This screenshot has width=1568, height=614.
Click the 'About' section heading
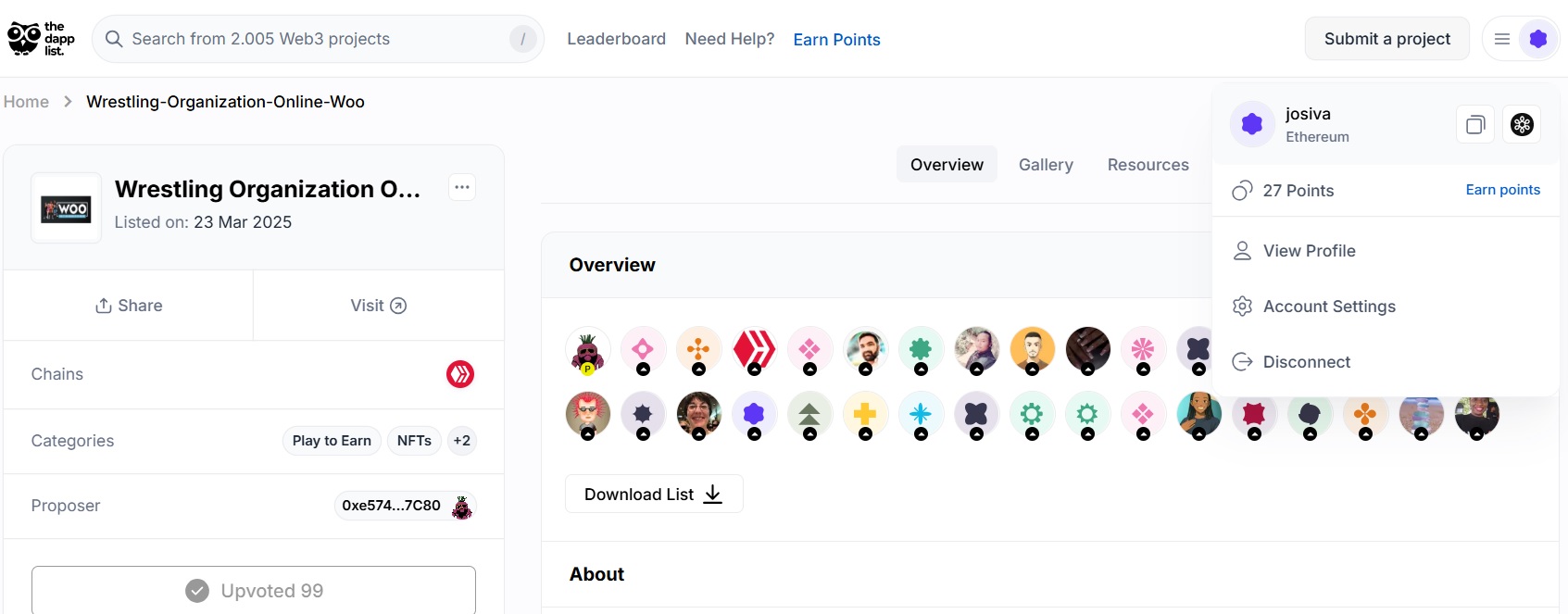click(596, 574)
